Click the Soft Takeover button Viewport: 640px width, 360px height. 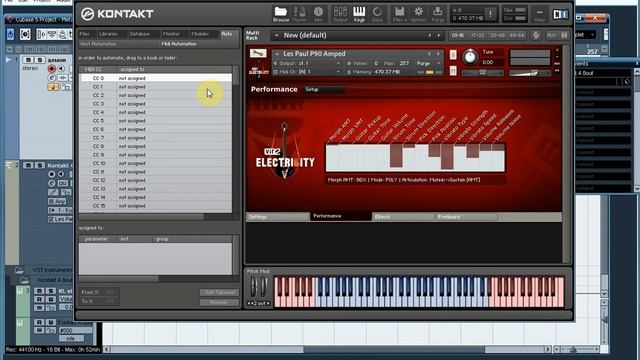tap(220, 292)
